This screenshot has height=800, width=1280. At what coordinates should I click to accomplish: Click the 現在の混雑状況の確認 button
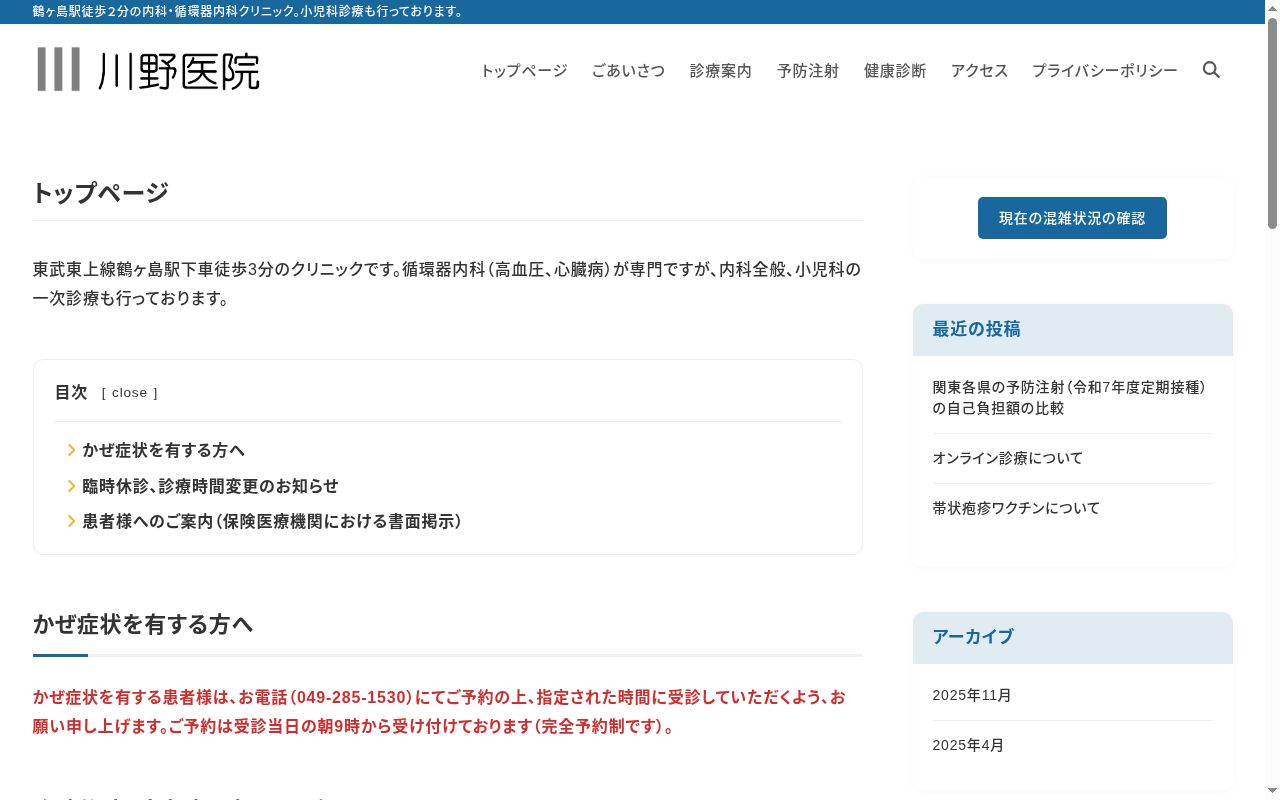pyautogui.click(x=1072, y=218)
